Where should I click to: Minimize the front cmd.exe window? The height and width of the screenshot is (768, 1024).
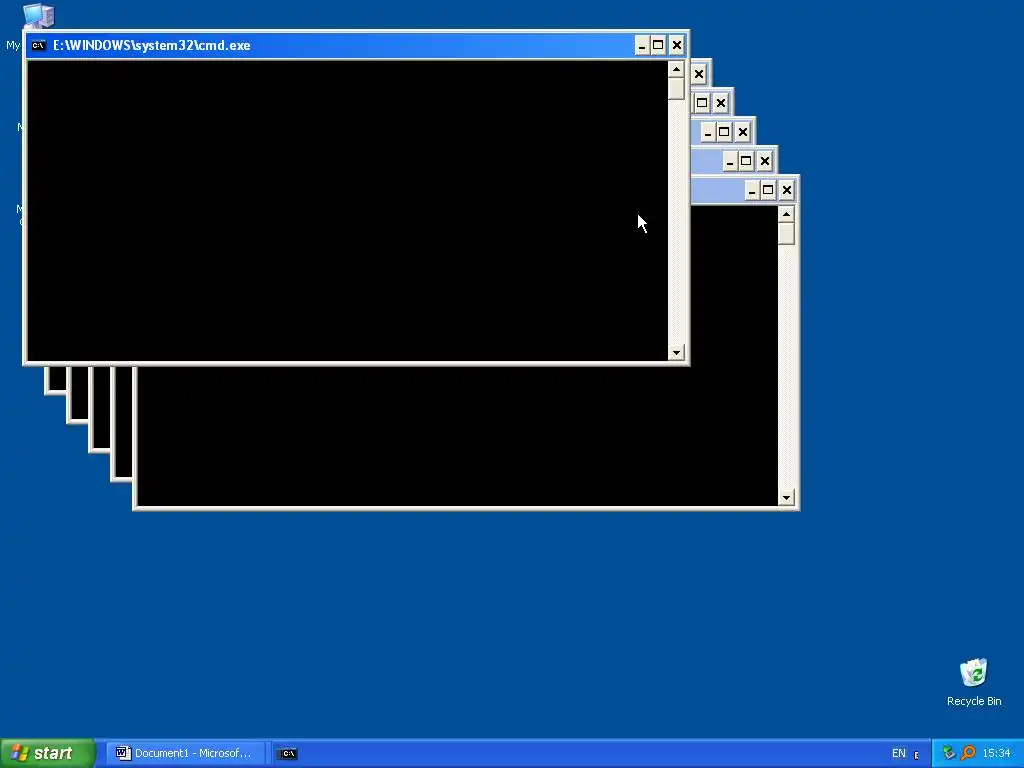click(642, 45)
